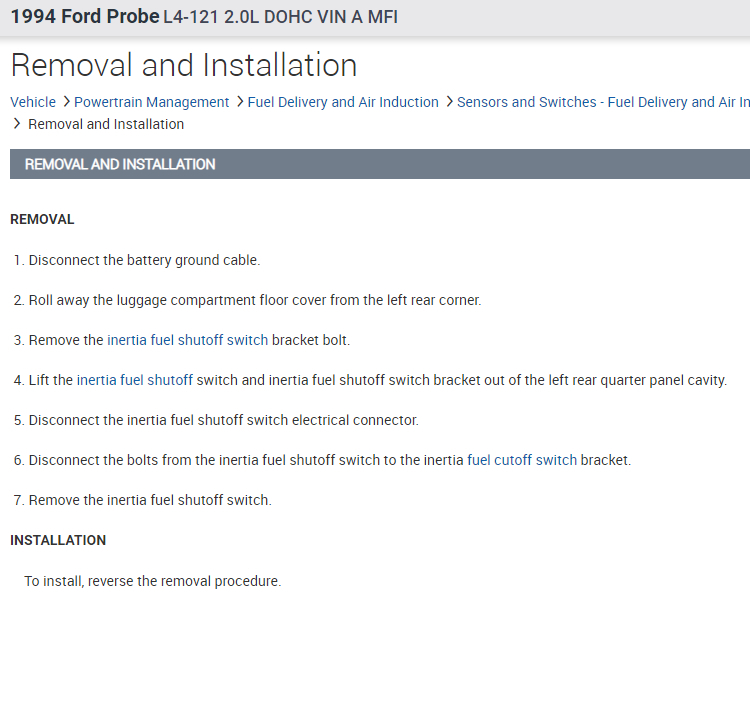
Task: Click step 1 disconnect battery ground cable text
Action: (x=143, y=260)
